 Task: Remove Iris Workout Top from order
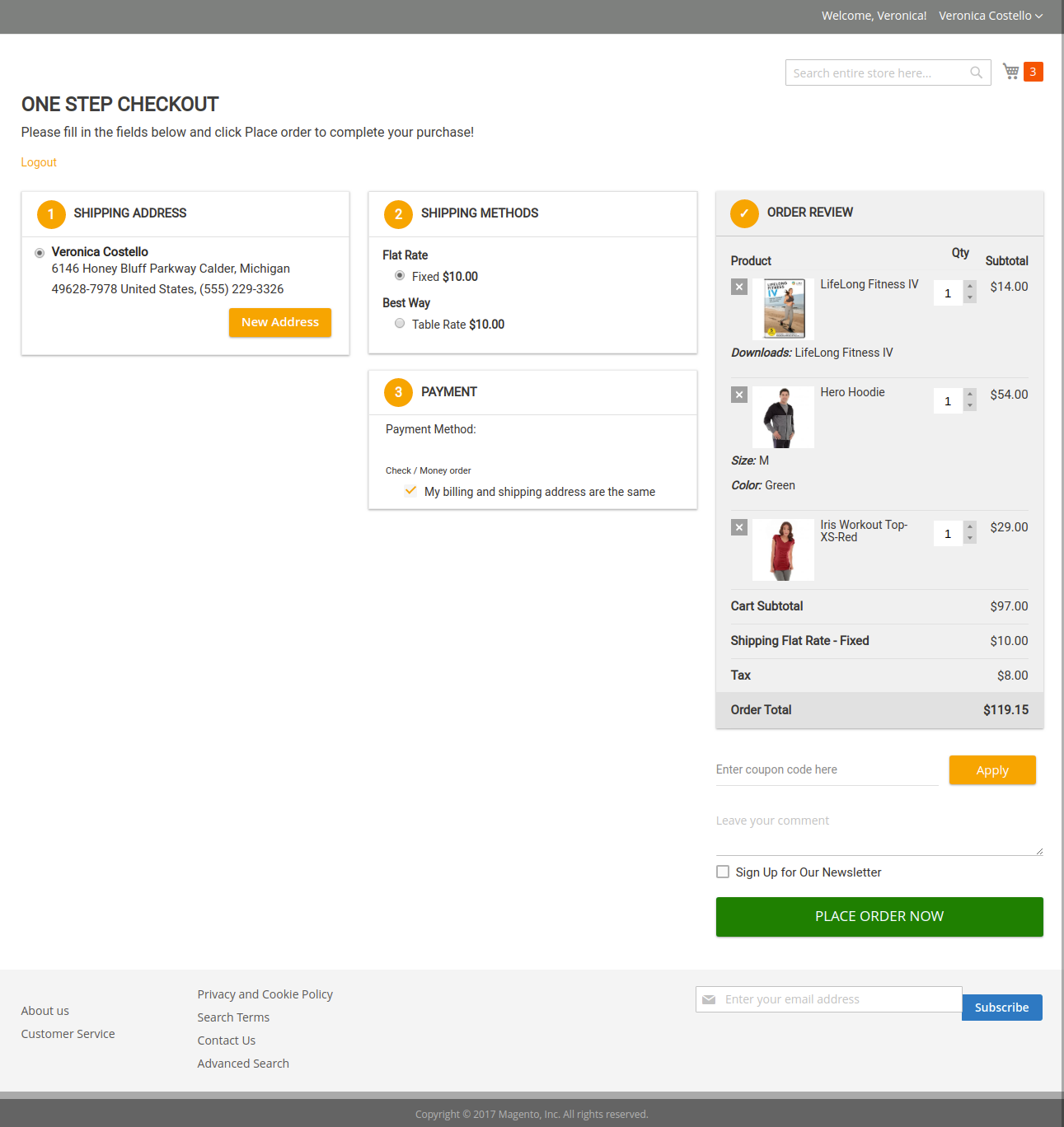(739, 527)
